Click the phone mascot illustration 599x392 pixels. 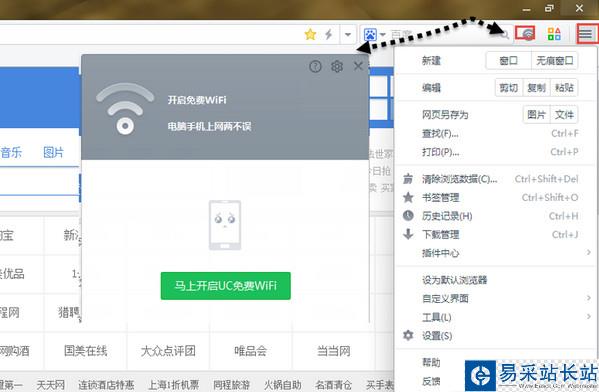tap(225, 225)
